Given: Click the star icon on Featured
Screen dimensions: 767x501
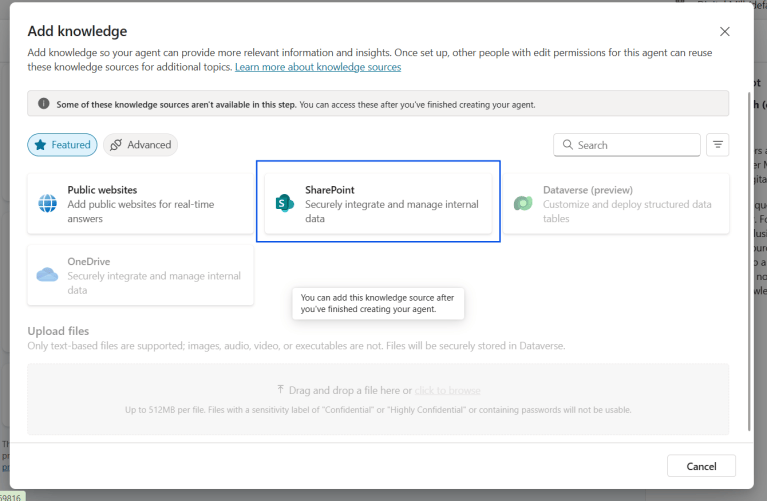Looking at the screenshot, I should click(x=41, y=145).
